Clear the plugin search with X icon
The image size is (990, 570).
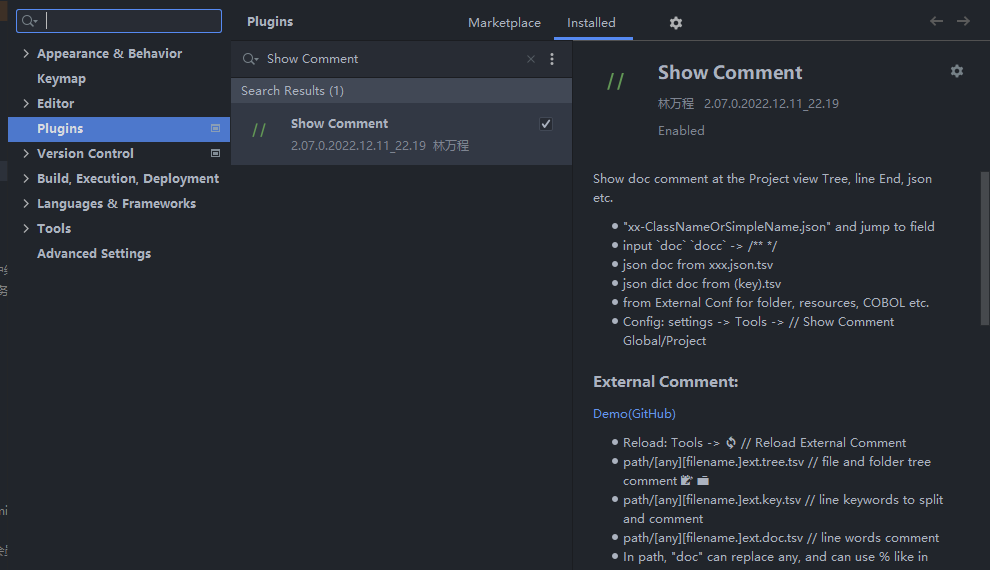point(531,59)
